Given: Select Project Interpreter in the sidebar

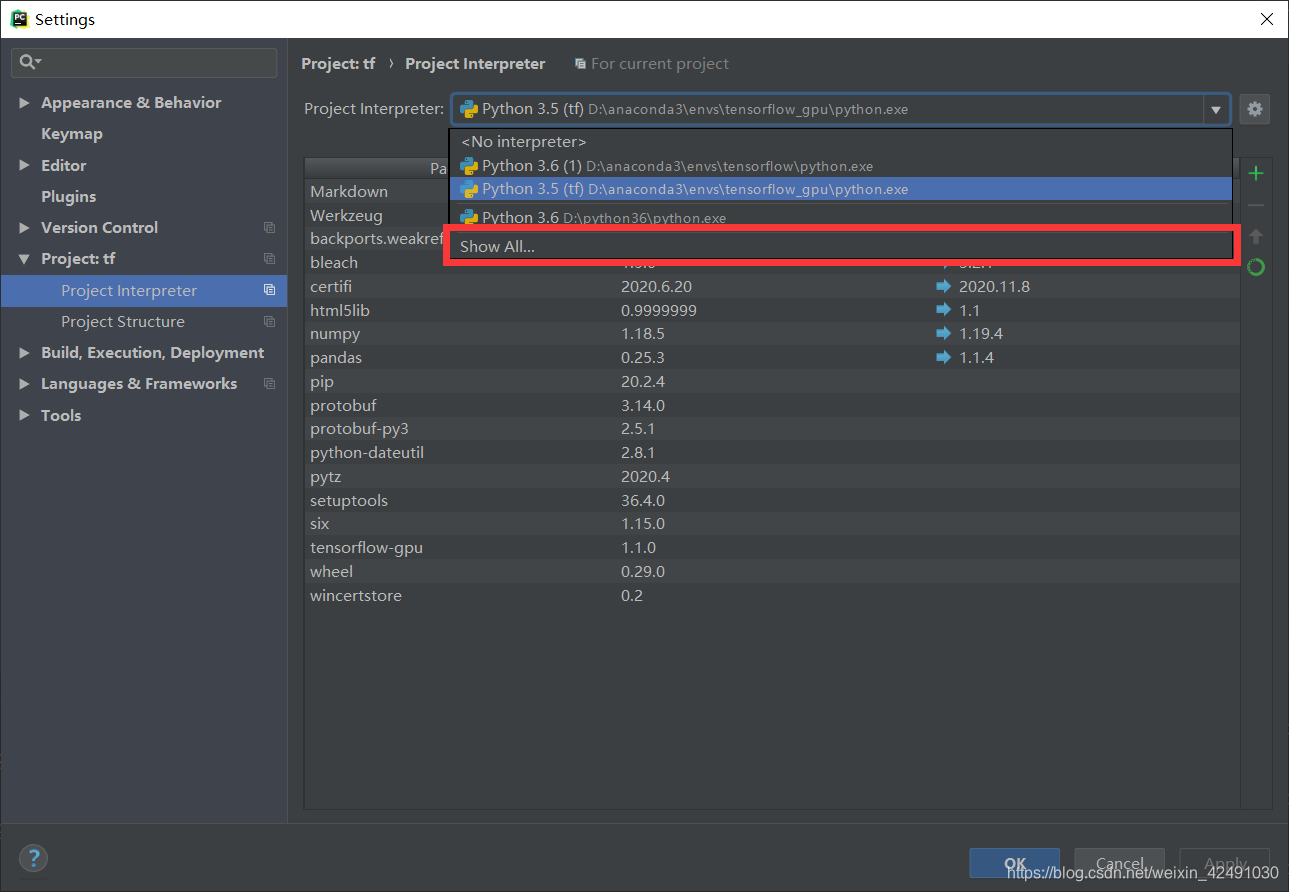Looking at the screenshot, I should (144, 290).
